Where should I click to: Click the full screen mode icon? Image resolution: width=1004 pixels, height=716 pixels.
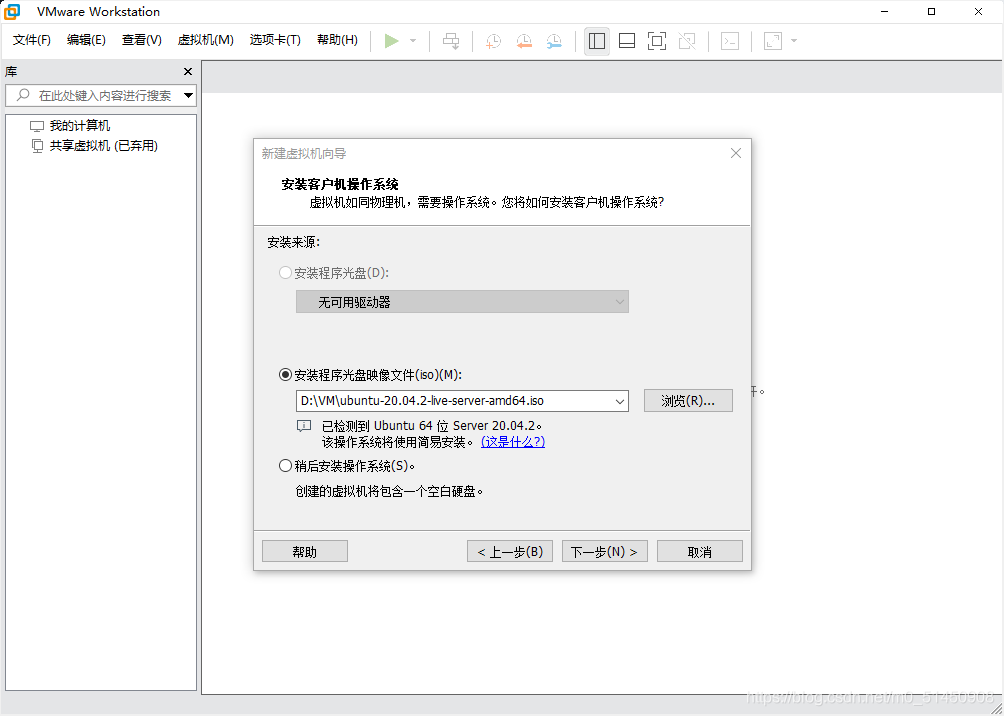coord(657,41)
